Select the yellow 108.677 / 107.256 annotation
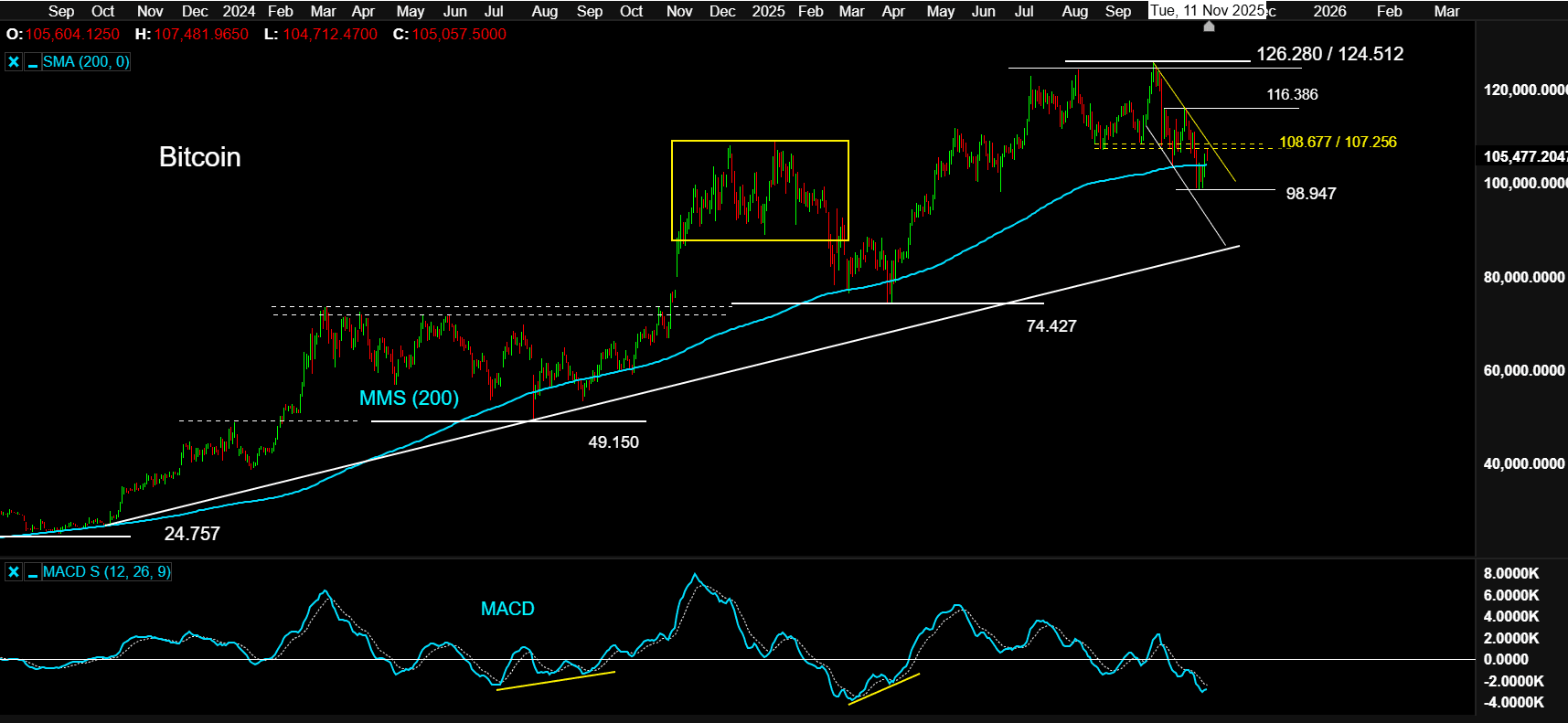This screenshot has width=1568, height=723. click(x=1338, y=142)
